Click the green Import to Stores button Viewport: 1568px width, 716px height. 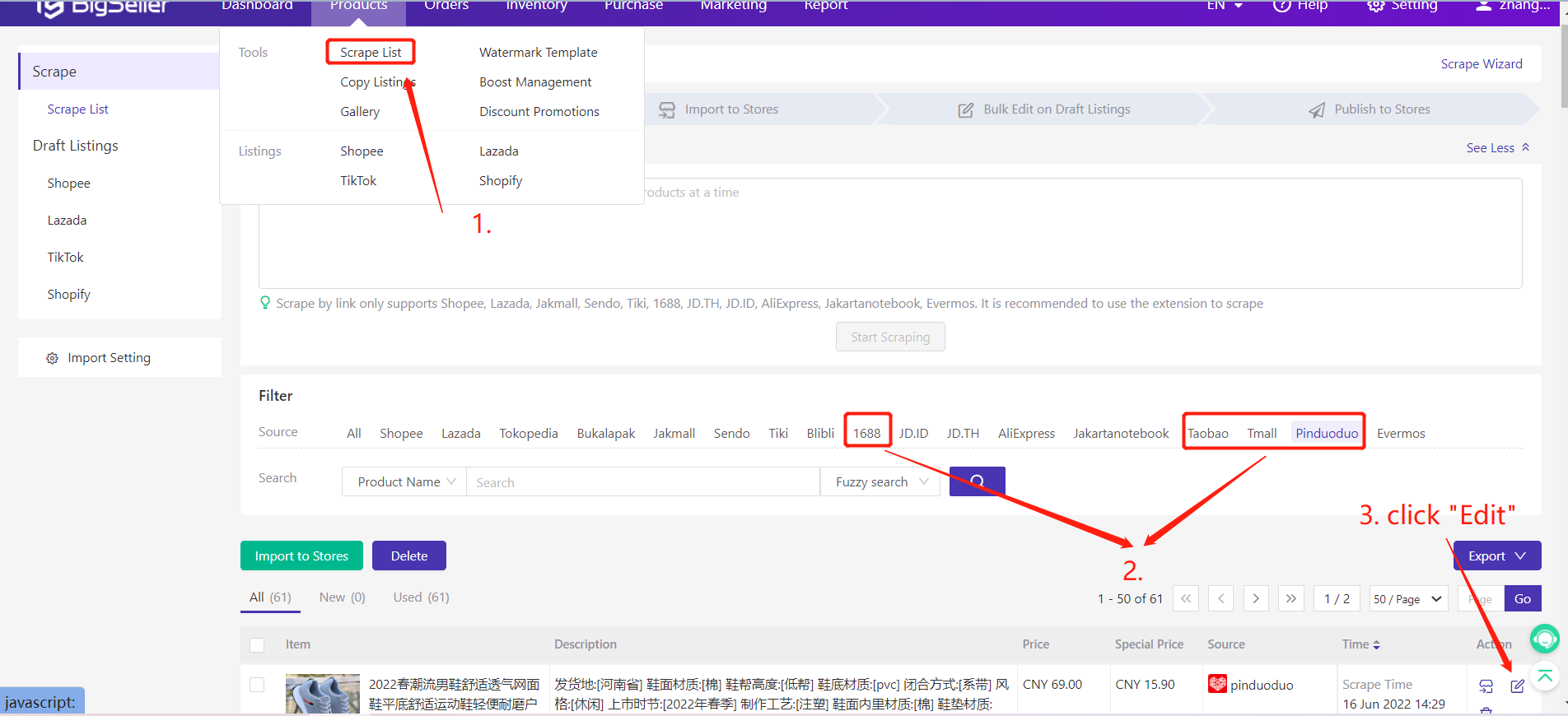301,556
